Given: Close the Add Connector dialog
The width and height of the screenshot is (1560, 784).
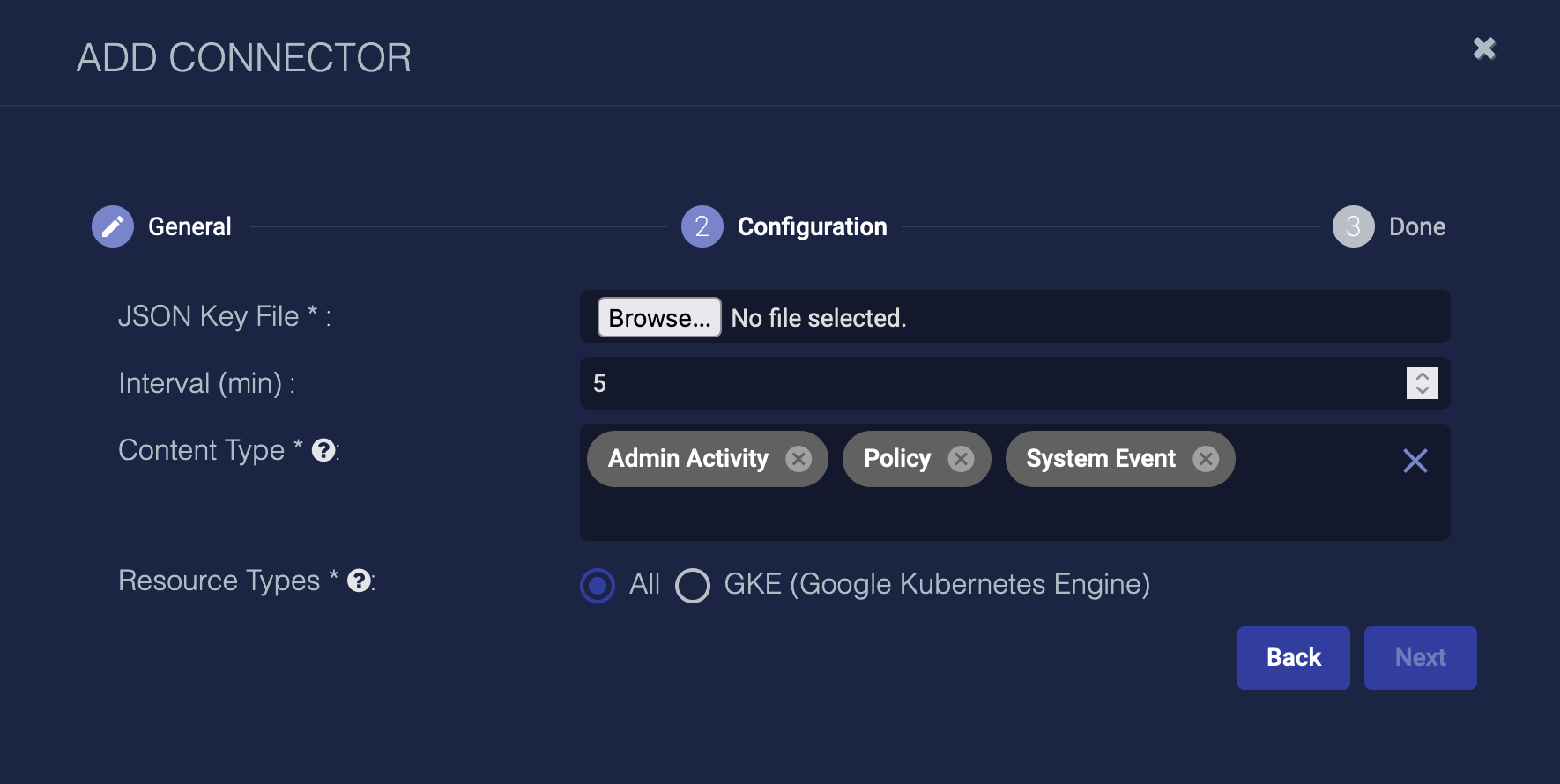Looking at the screenshot, I should (1484, 48).
